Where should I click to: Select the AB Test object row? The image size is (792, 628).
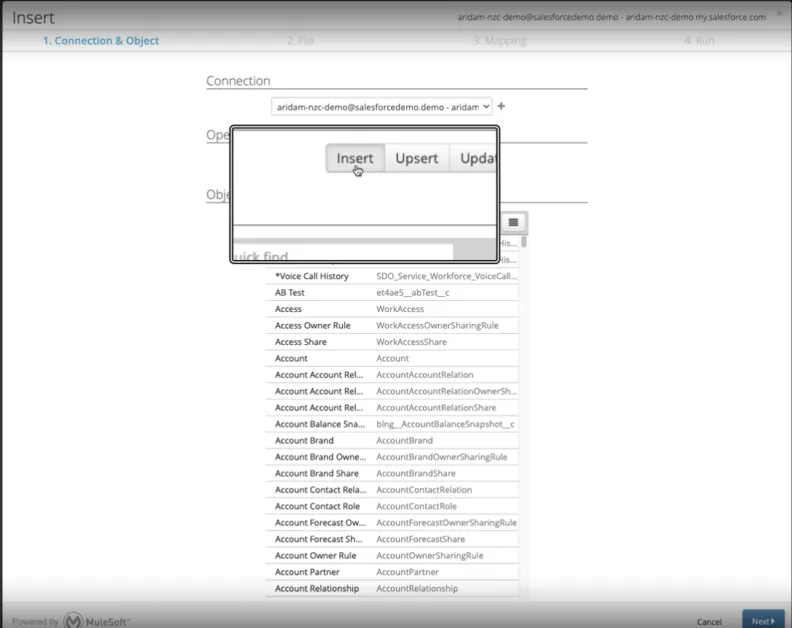392,293
